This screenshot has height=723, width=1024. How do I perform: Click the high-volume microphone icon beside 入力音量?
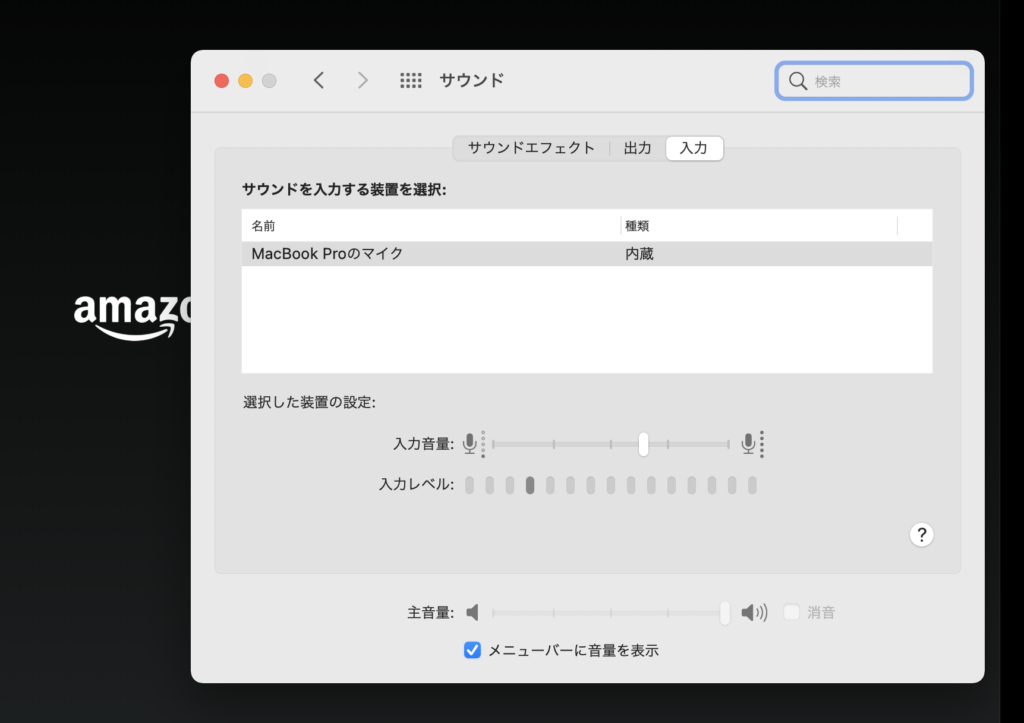pyautogui.click(x=748, y=444)
